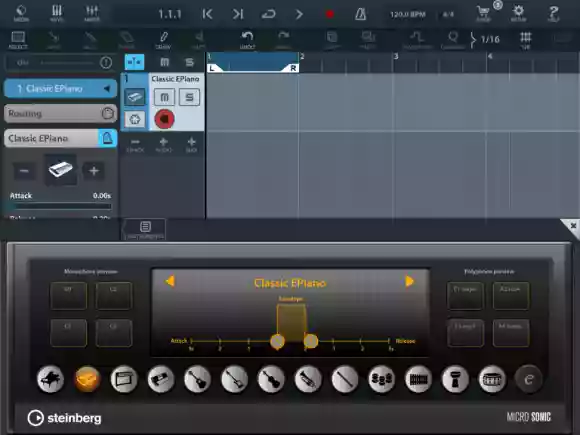Collapse the '1 Classic EPiano' inspector header
This screenshot has width=580, height=435.
[x=60, y=88]
